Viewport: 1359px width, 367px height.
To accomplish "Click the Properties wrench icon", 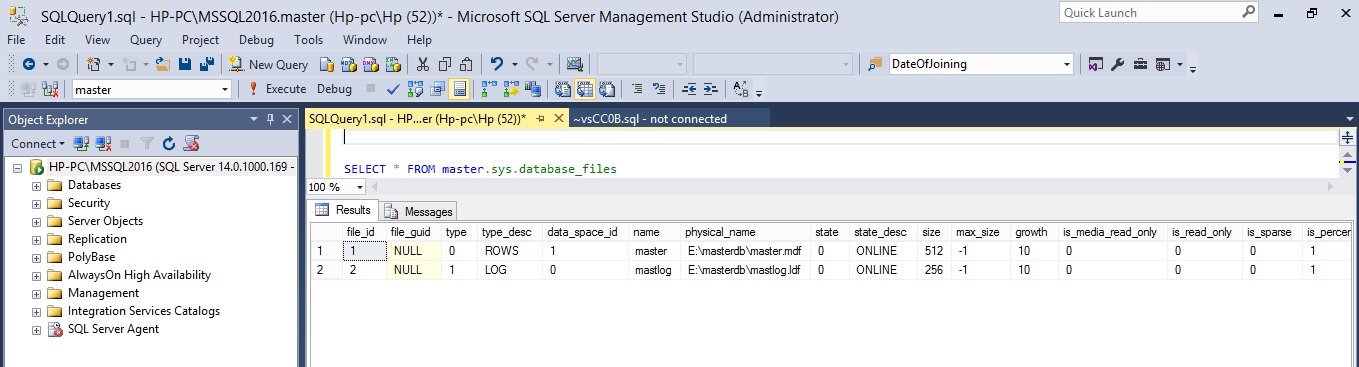I will point(1118,64).
